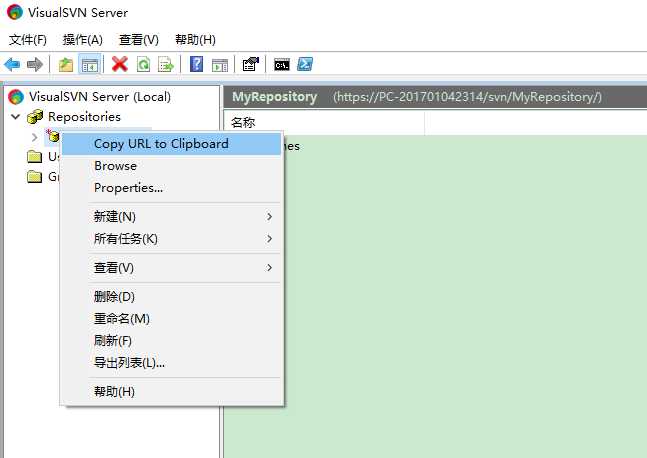Choose 导出列表(L)... in the context menu

[172, 363]
